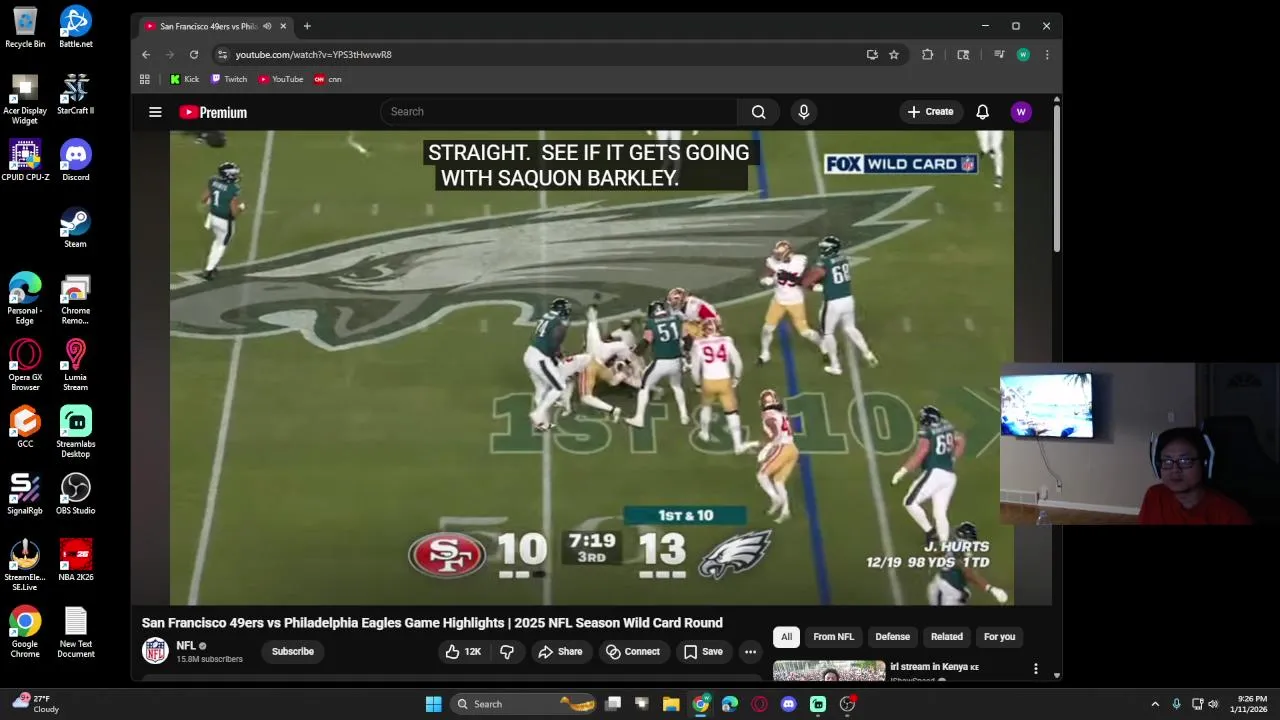Screen dimensions: 1280x720
Task: Open the NFL channel avatar
Action: pos(155,651)
